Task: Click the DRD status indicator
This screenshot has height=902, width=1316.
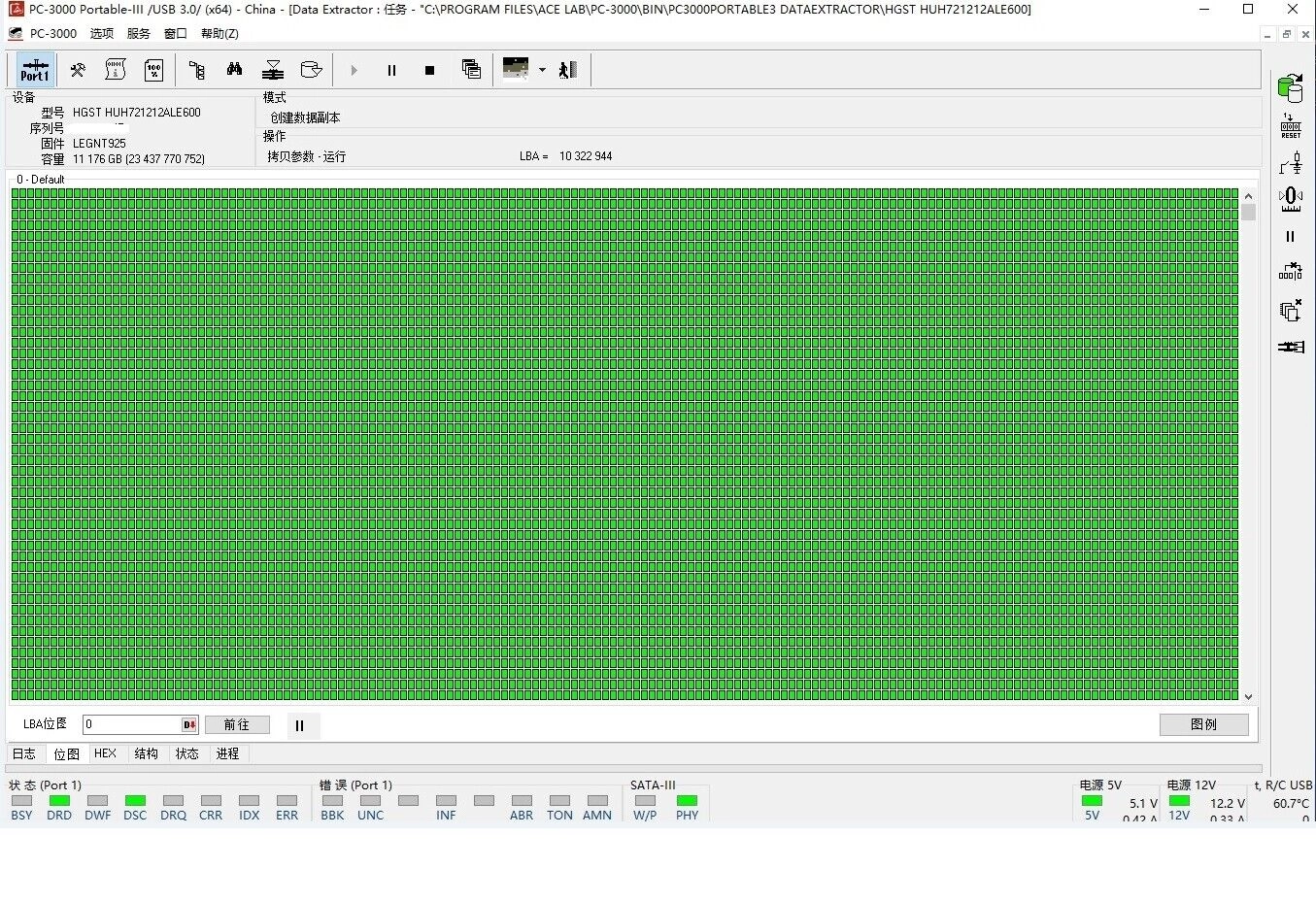Action: click(x=59, y=800)
